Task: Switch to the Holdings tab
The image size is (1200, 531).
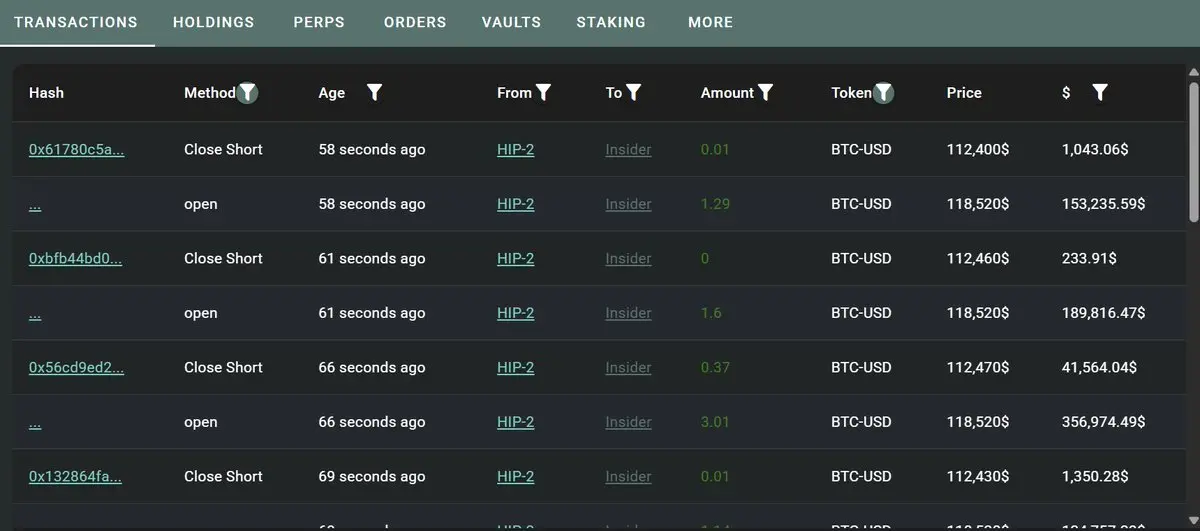Action: (x=213, y=22)
